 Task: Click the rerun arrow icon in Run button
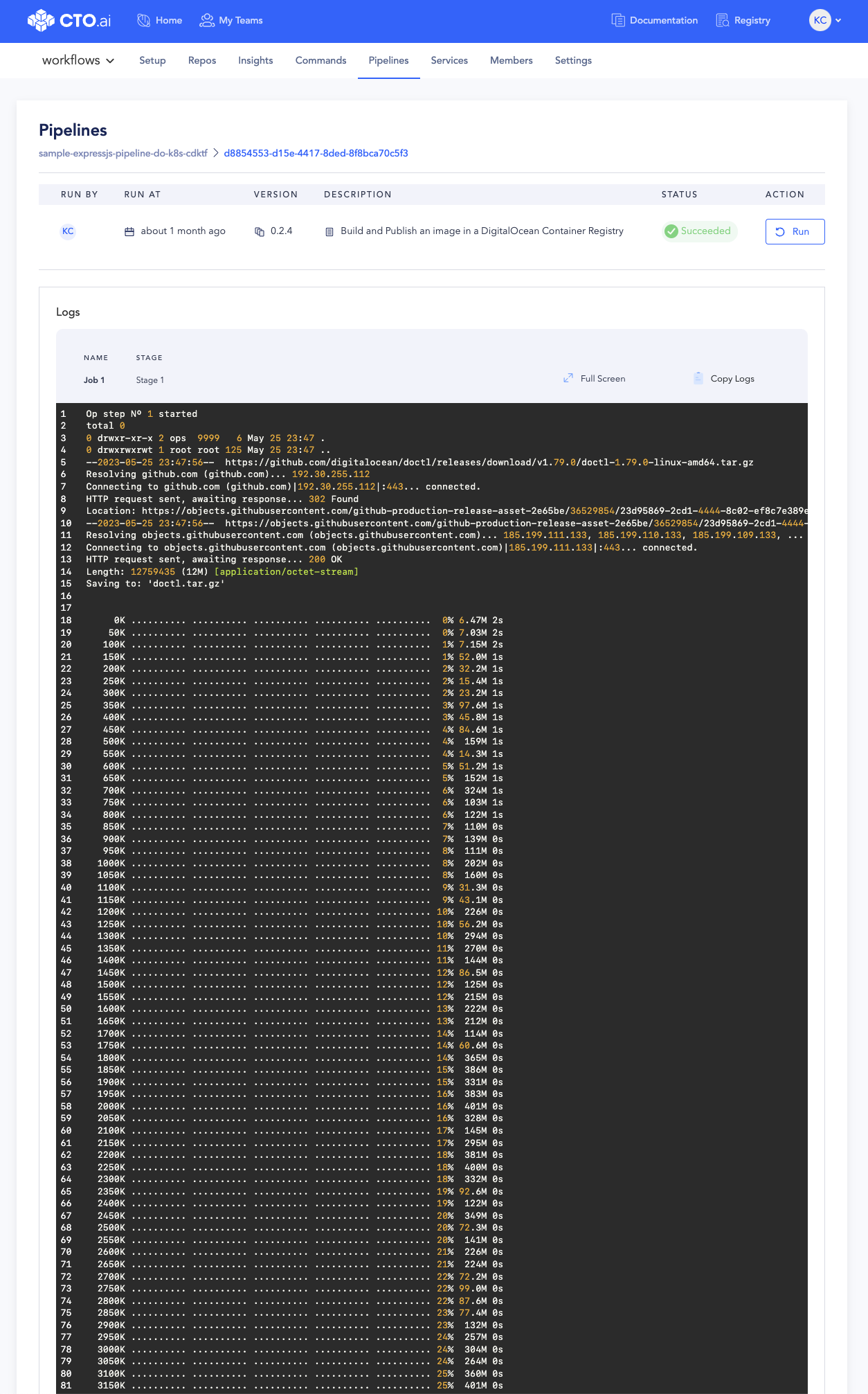coord(780,231)
